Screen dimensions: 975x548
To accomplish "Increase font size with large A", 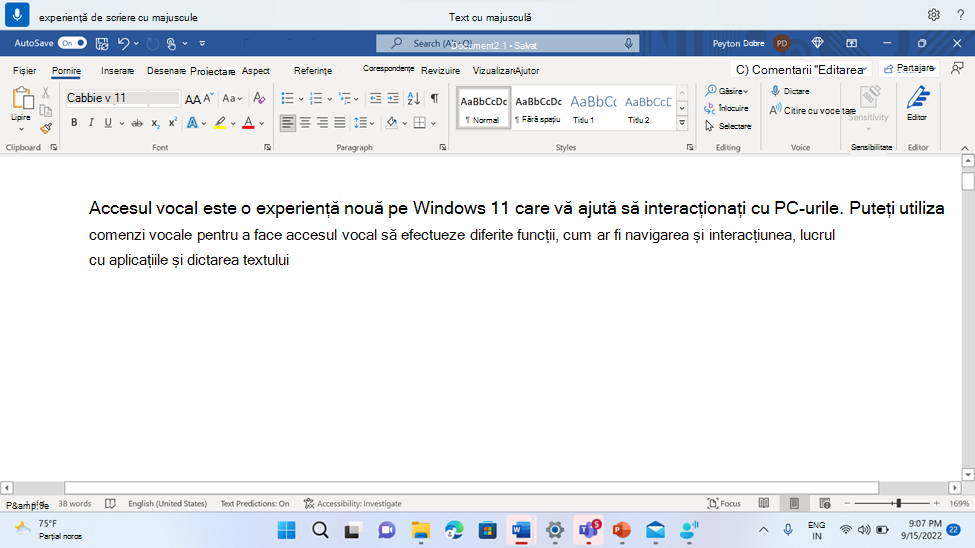I will coord(193,98).
